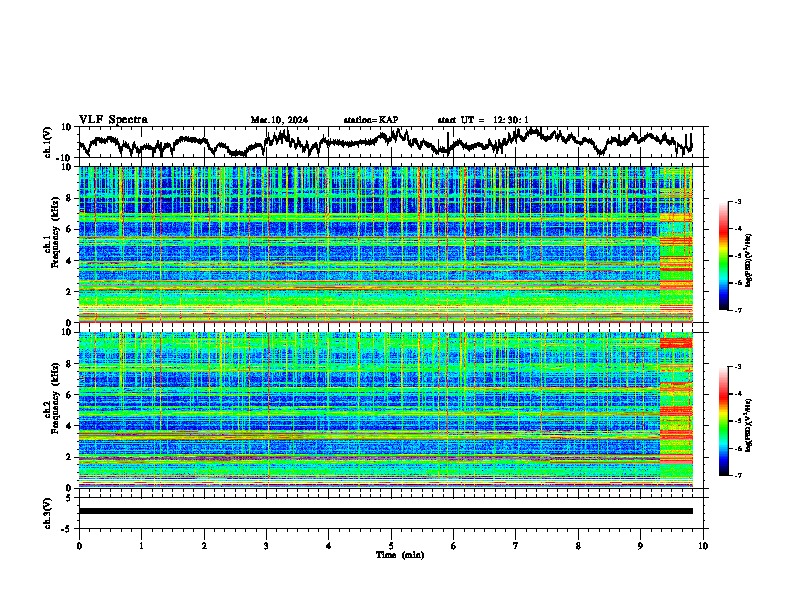The image size is (792, 612).
Task: Click time axis tick label "0"
Action: click(x=79, y=546)
